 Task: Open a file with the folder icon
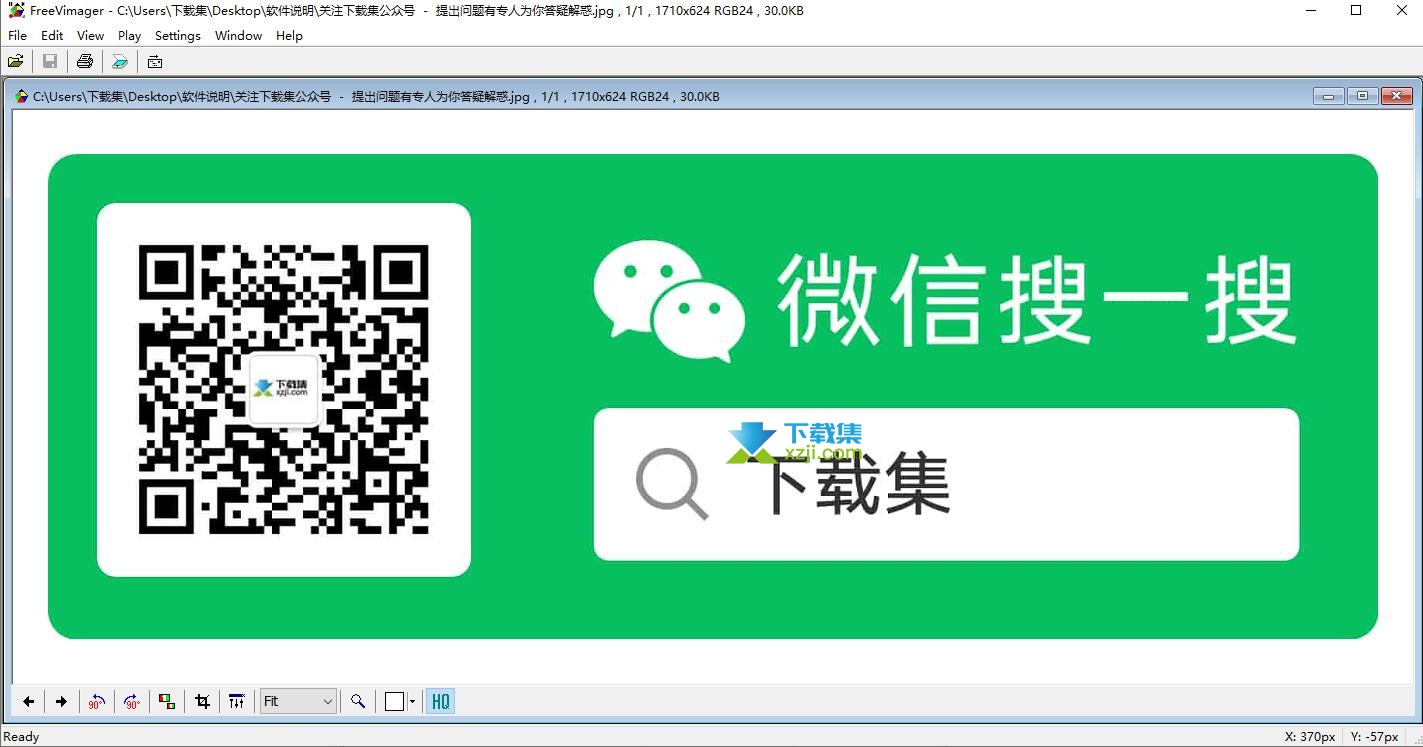tap(16, 62)
